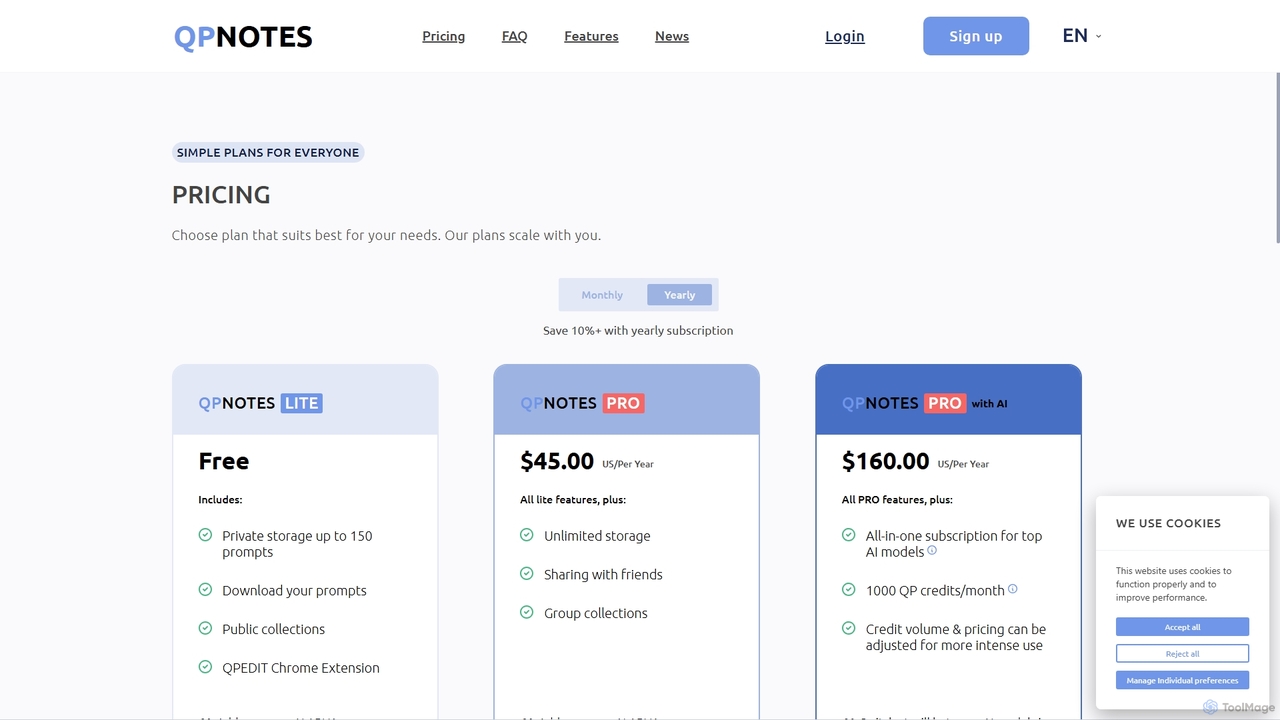Click checkmark icon beside Download your prompts

point(205,590)
